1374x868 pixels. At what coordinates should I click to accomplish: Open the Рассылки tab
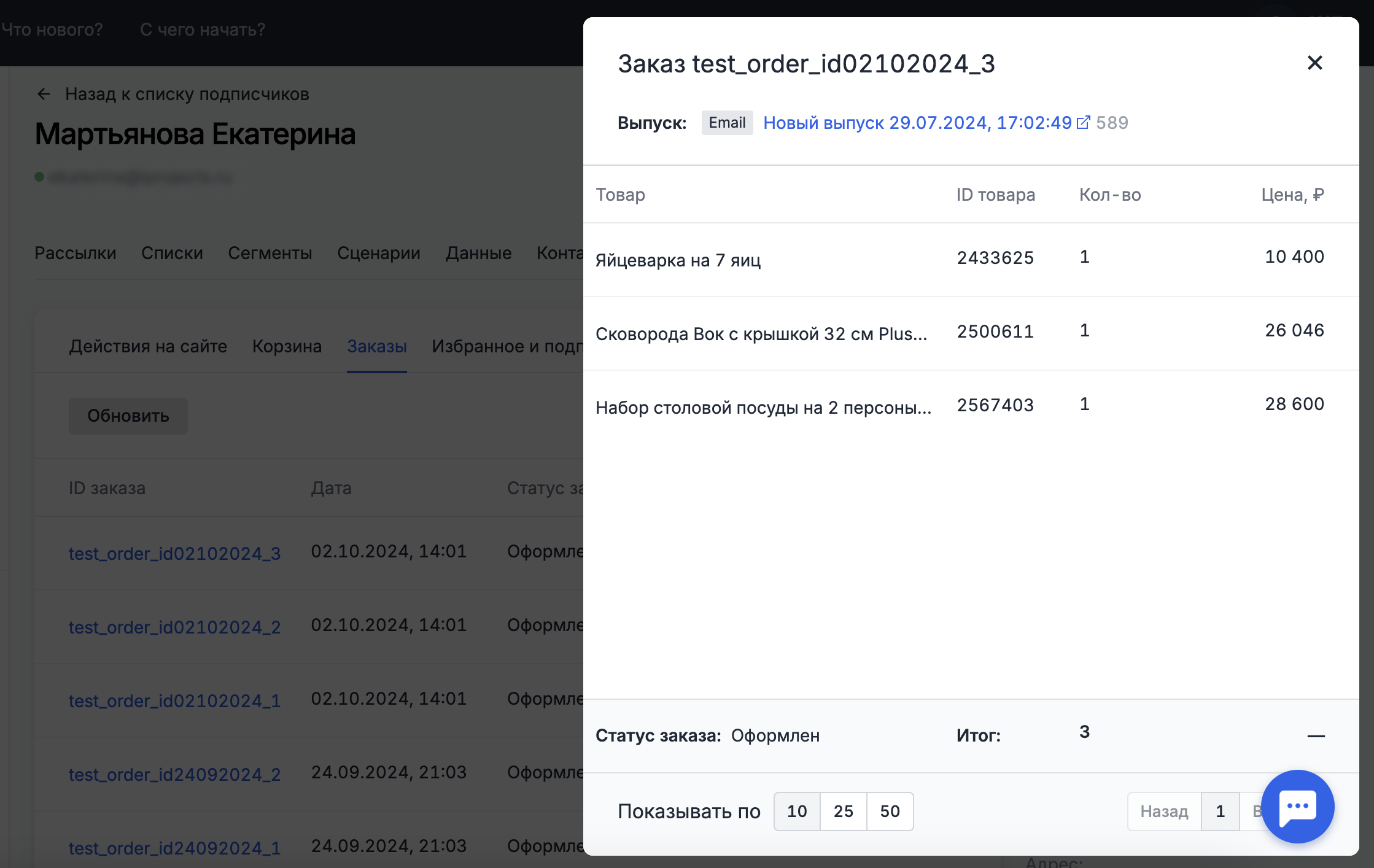coord(76,253)
